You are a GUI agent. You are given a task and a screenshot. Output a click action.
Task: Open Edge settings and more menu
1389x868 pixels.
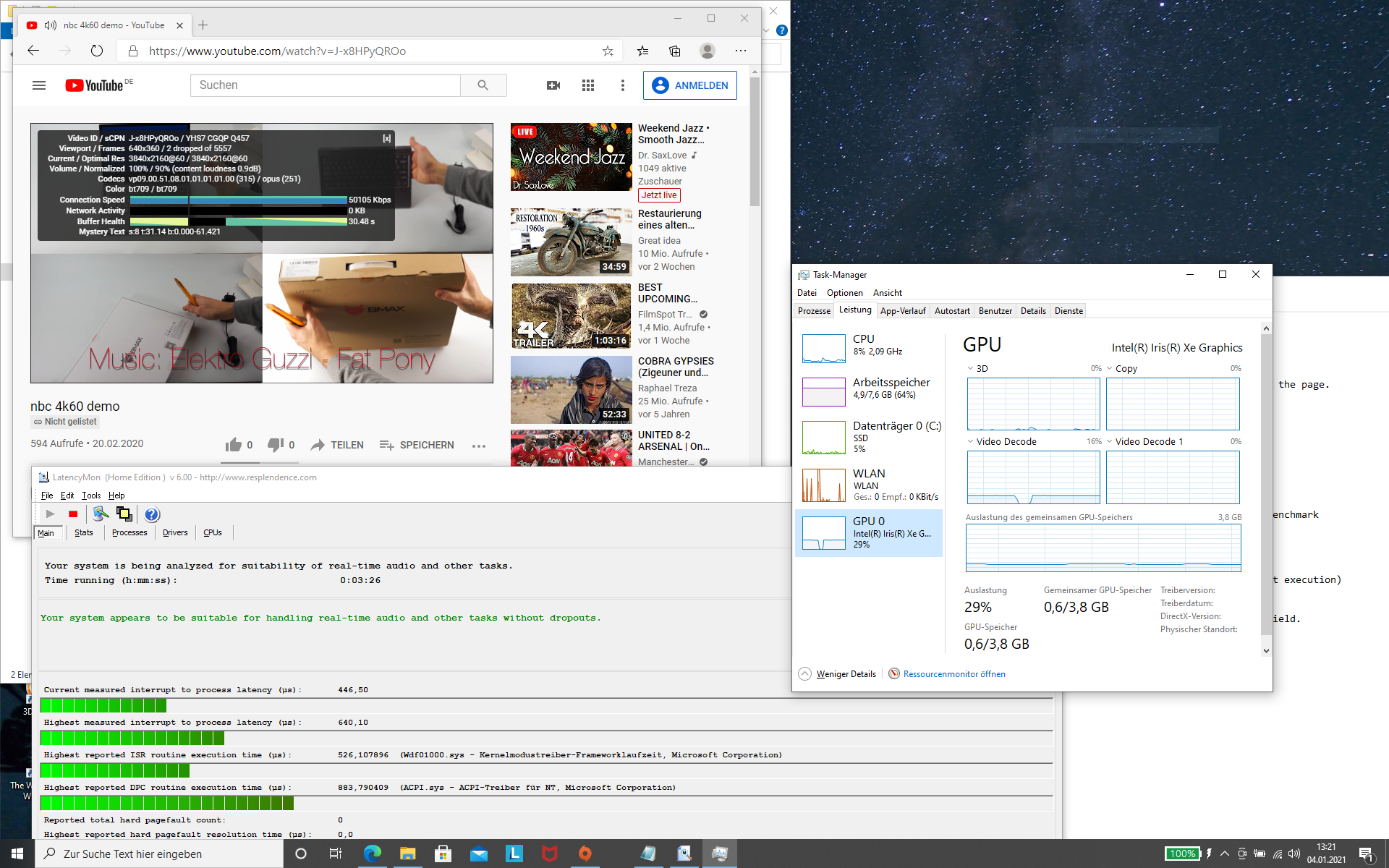[741, 51]
